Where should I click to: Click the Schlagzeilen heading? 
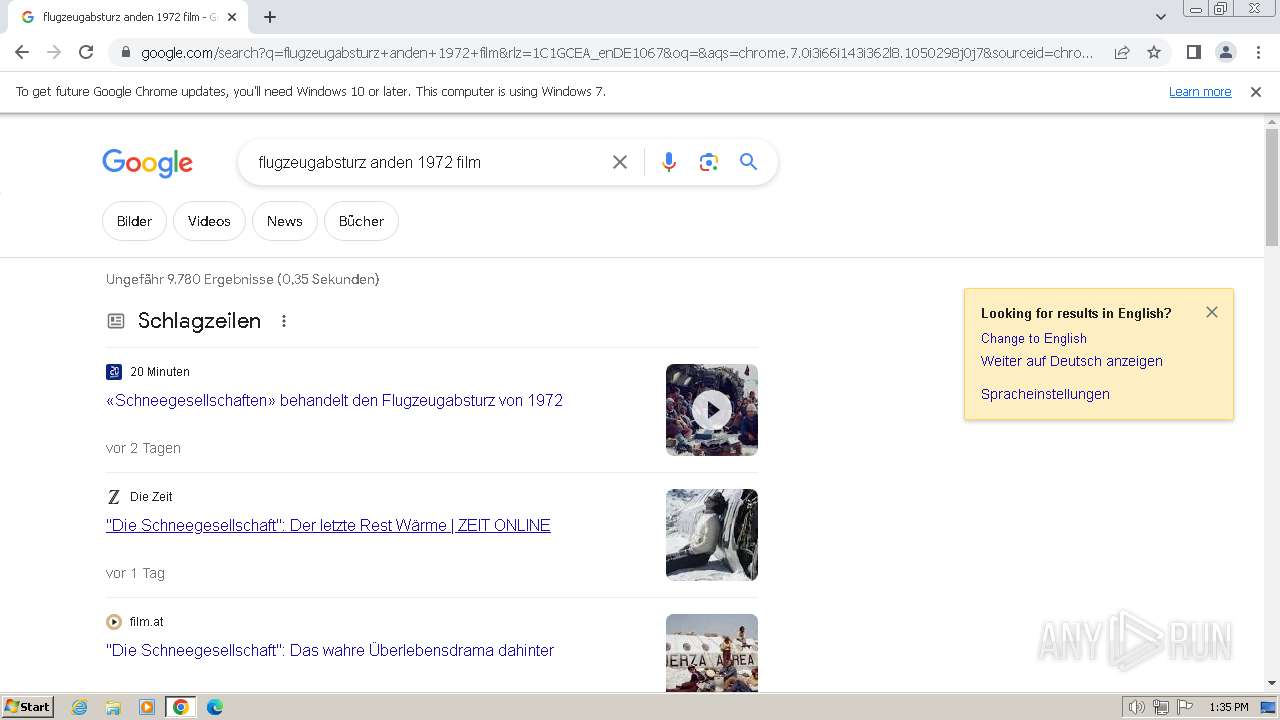(x=199, y=321)
